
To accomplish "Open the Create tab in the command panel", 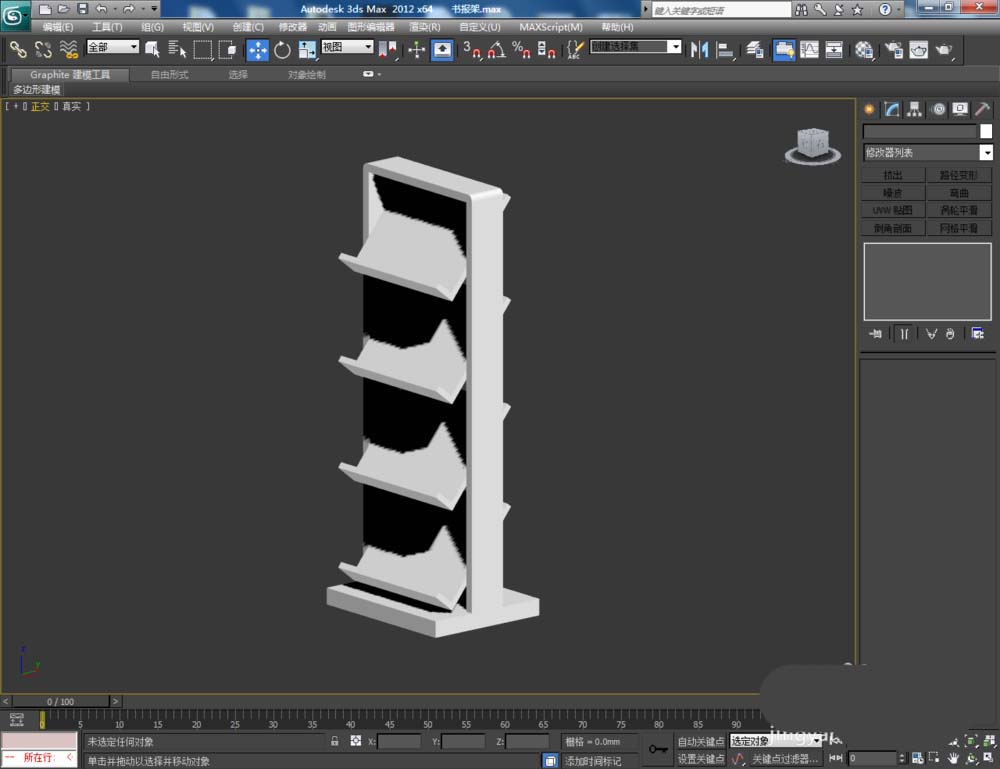I will click(868, 109).
